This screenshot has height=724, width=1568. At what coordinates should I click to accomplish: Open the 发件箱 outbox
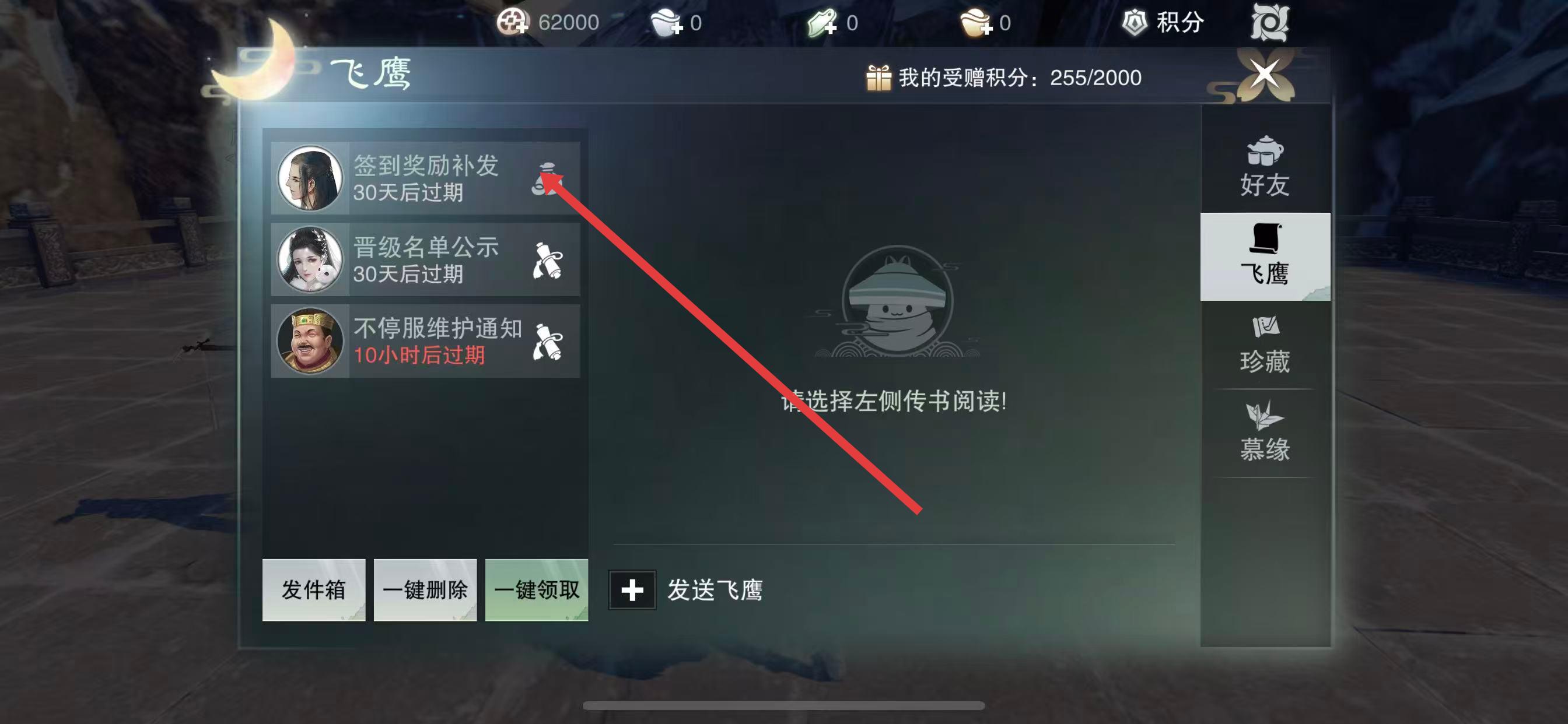(313, 589)
